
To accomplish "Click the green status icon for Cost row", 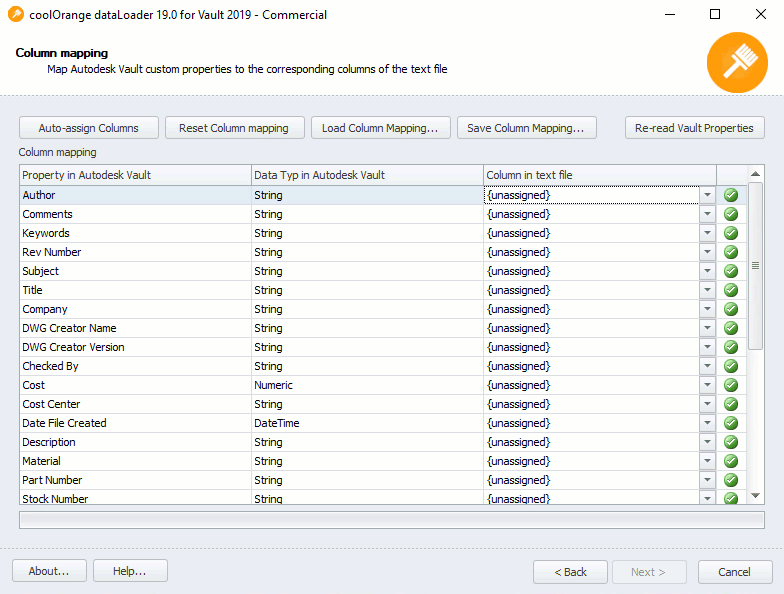I will pyautogui.click(x=730, y=385).
